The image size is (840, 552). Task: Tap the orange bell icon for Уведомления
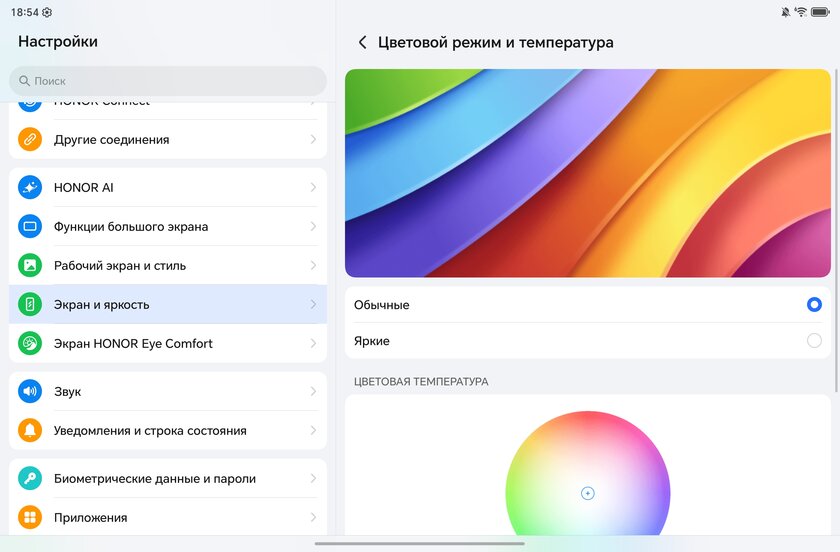pos(30,430)
